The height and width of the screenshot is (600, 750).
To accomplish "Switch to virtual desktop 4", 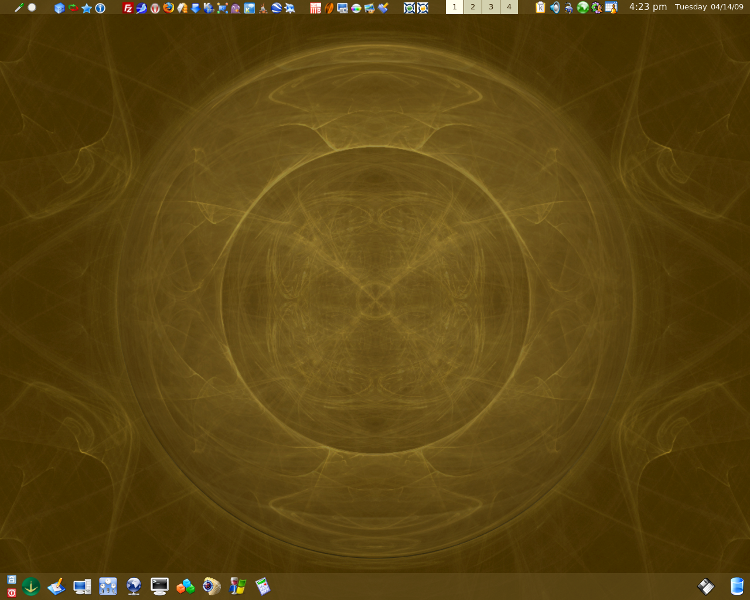I will [509, 7].
